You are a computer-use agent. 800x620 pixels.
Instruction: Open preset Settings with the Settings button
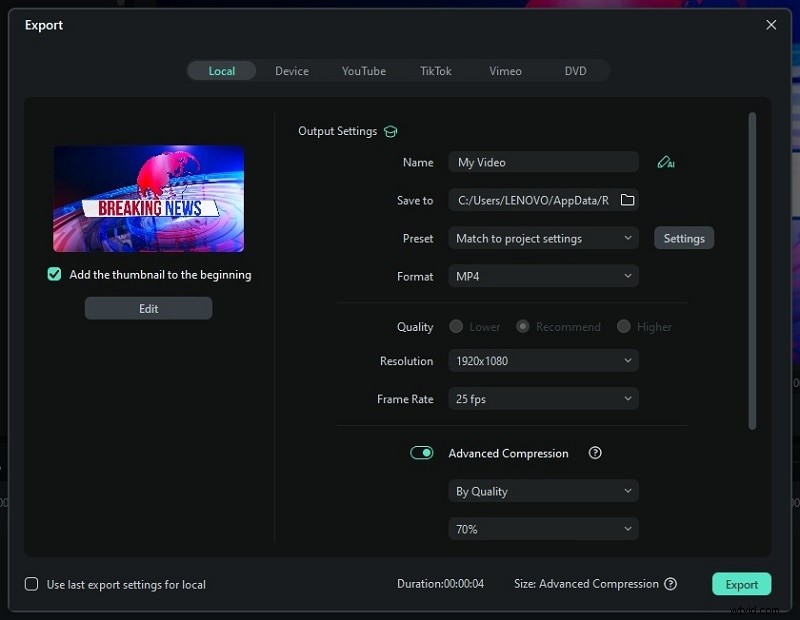click(x=684, y=238)
